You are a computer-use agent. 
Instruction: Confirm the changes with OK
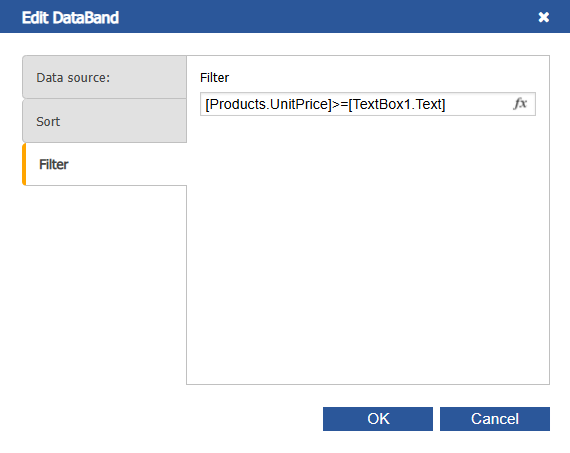pos(378,419)
